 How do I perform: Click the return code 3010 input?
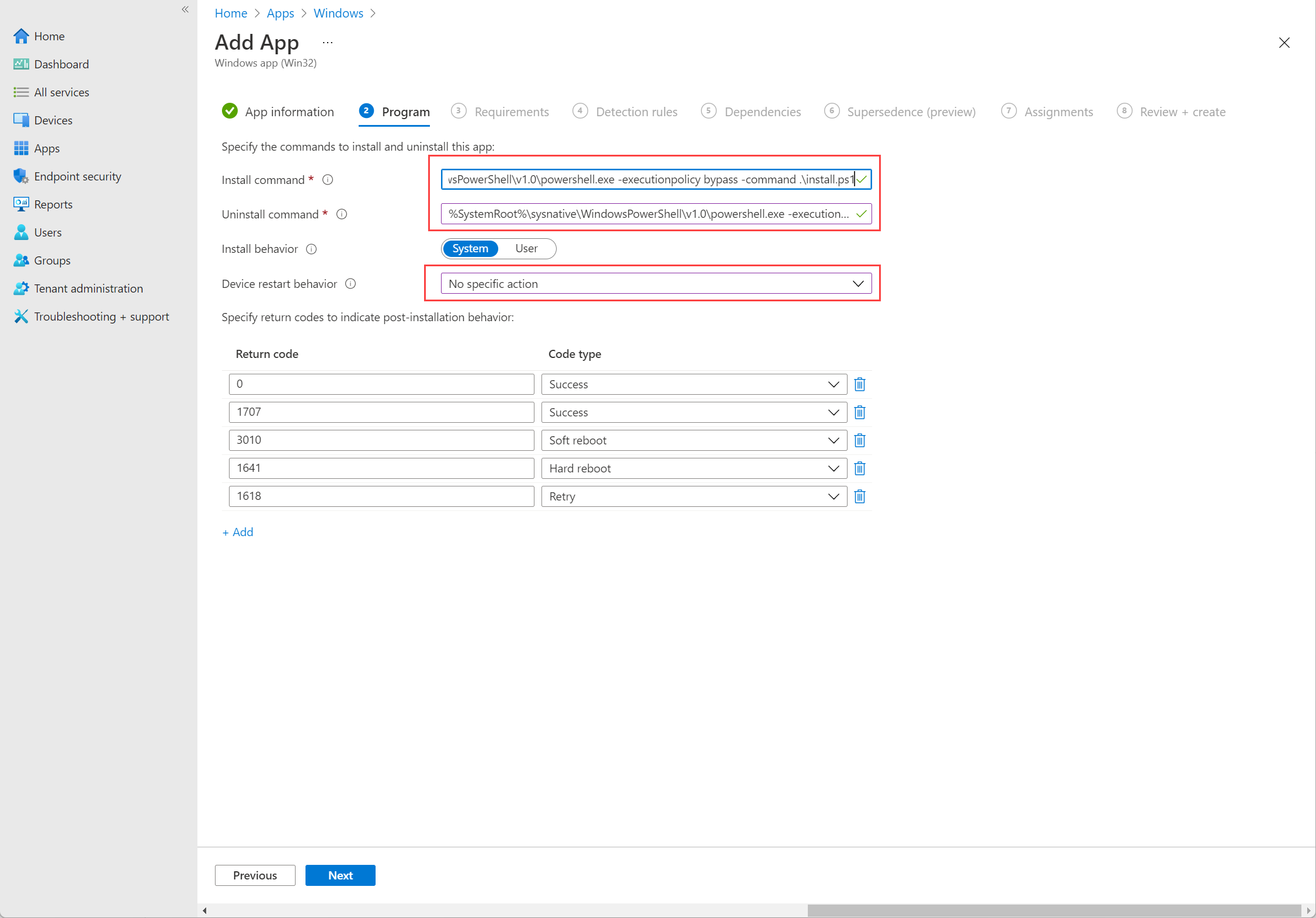coord(381,440)
